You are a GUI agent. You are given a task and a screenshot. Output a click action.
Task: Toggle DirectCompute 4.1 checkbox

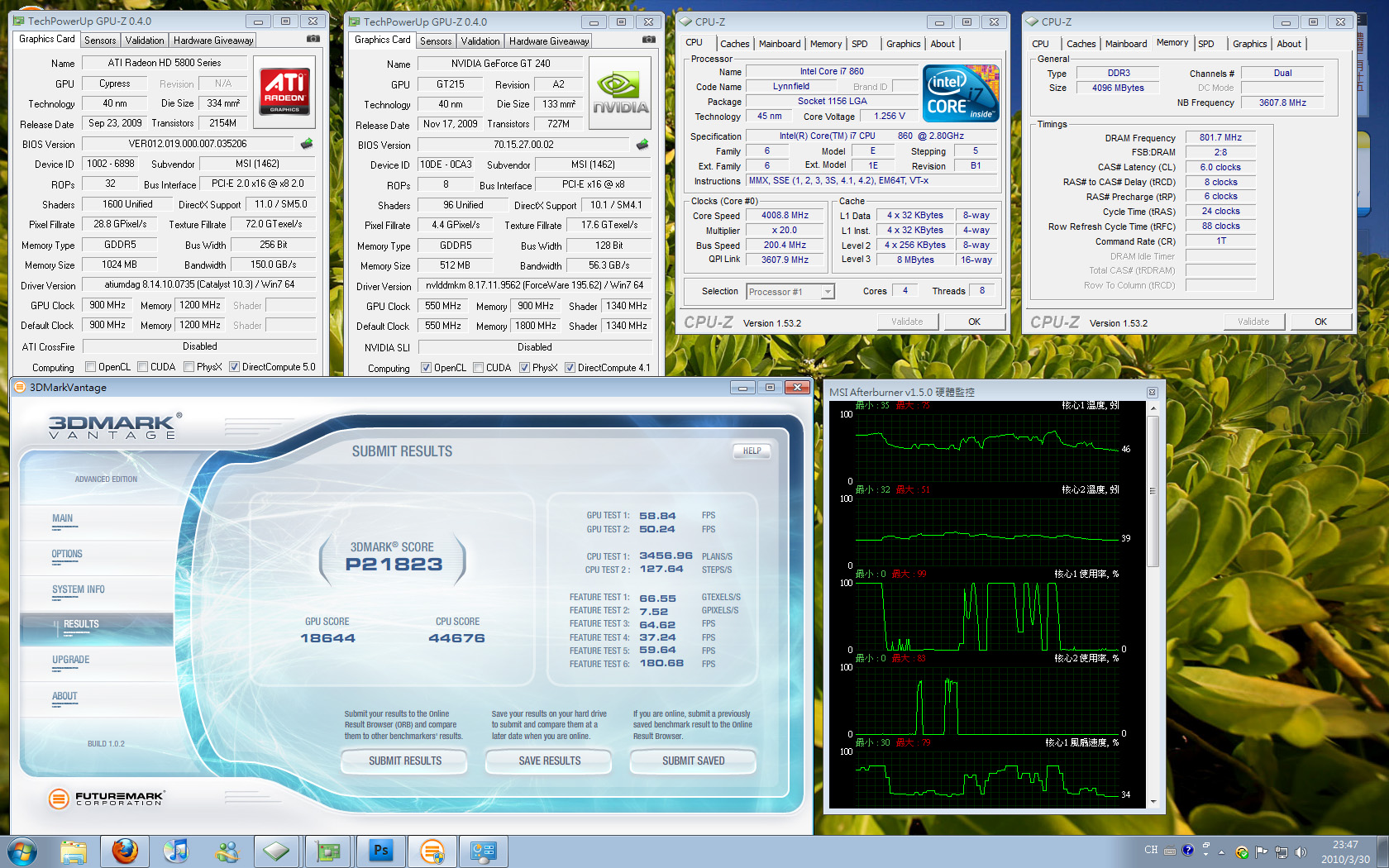click(570, 368)
